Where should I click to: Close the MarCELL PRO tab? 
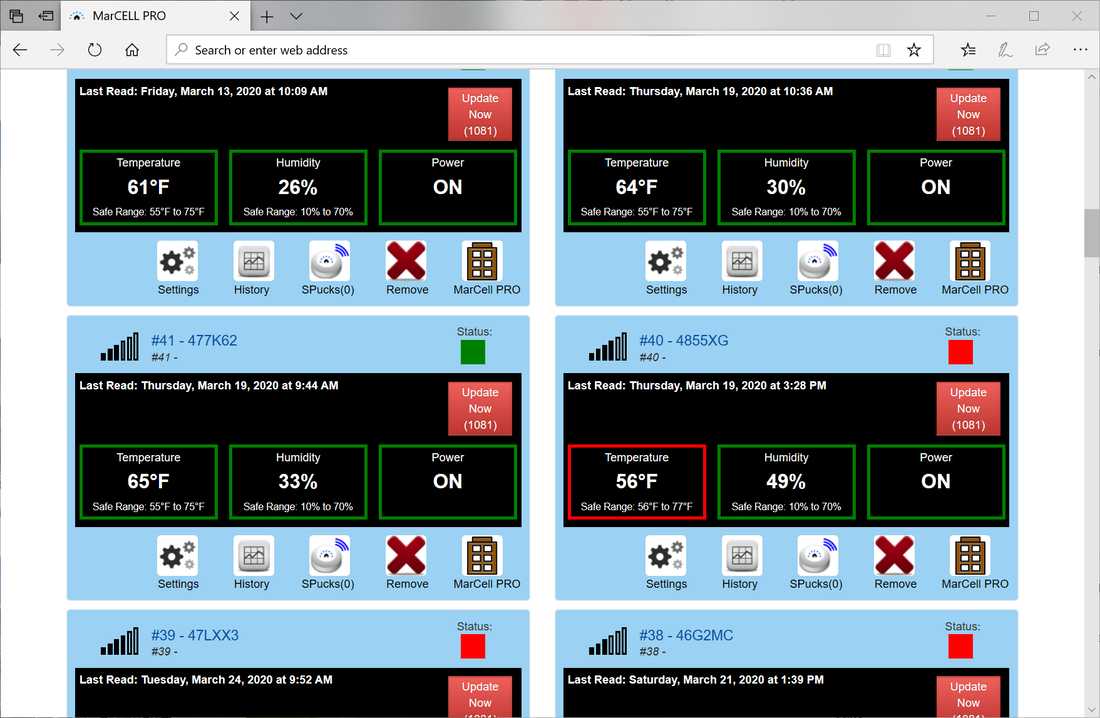pyautogui.click(x=234, y=15)
